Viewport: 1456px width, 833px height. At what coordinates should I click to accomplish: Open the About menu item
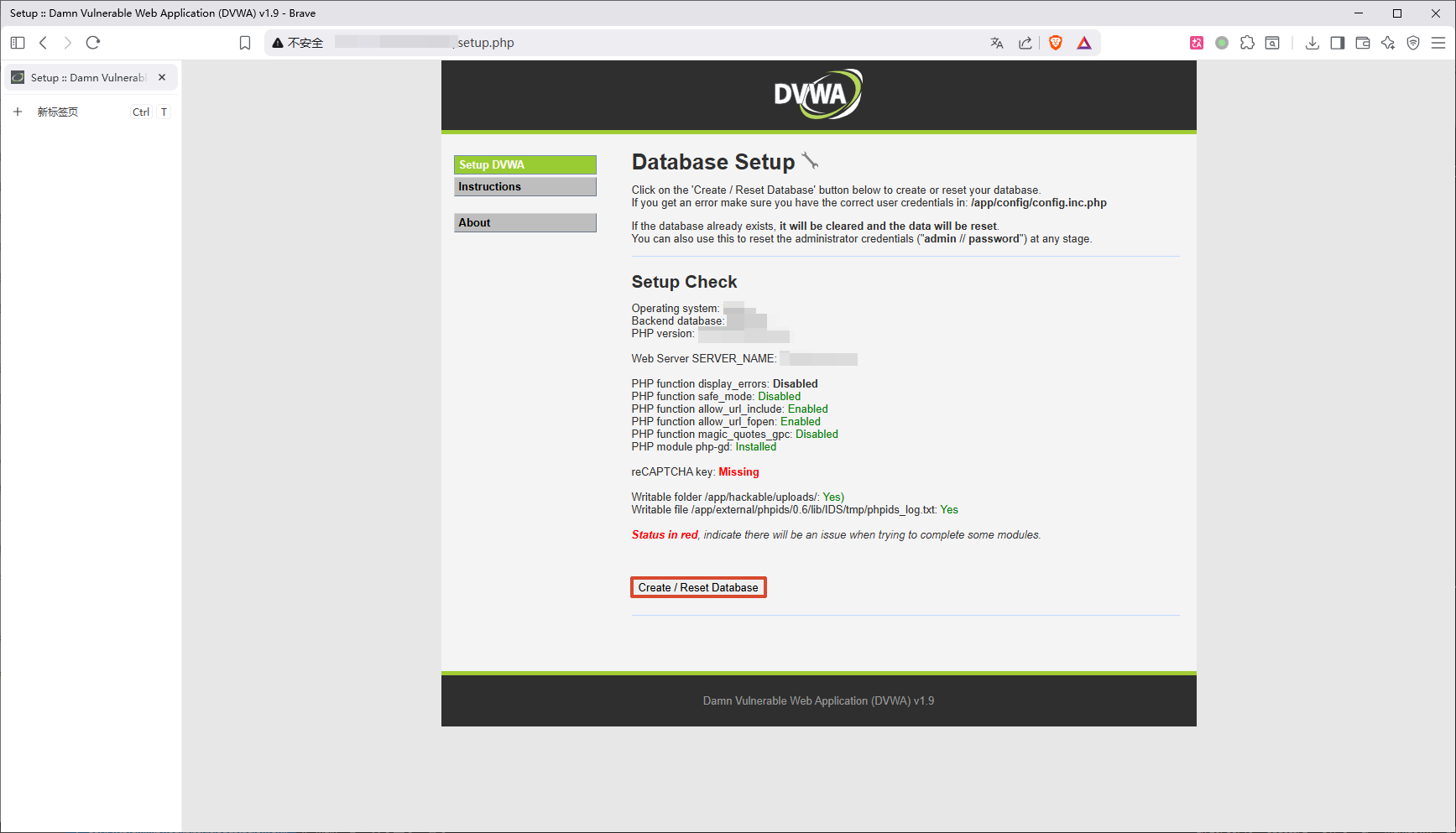pos(525,222)
